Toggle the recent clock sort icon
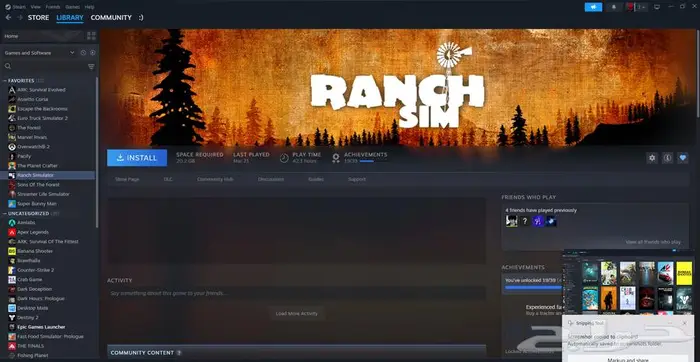This screenshot has width=700, height=362. tap(83, 53)
